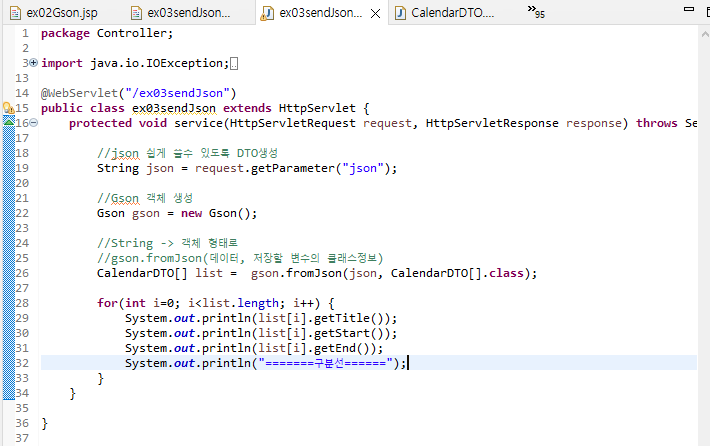Click HttpServletRequest parameter type
This screenshot has height=446, width=710.
pos(293,123)
